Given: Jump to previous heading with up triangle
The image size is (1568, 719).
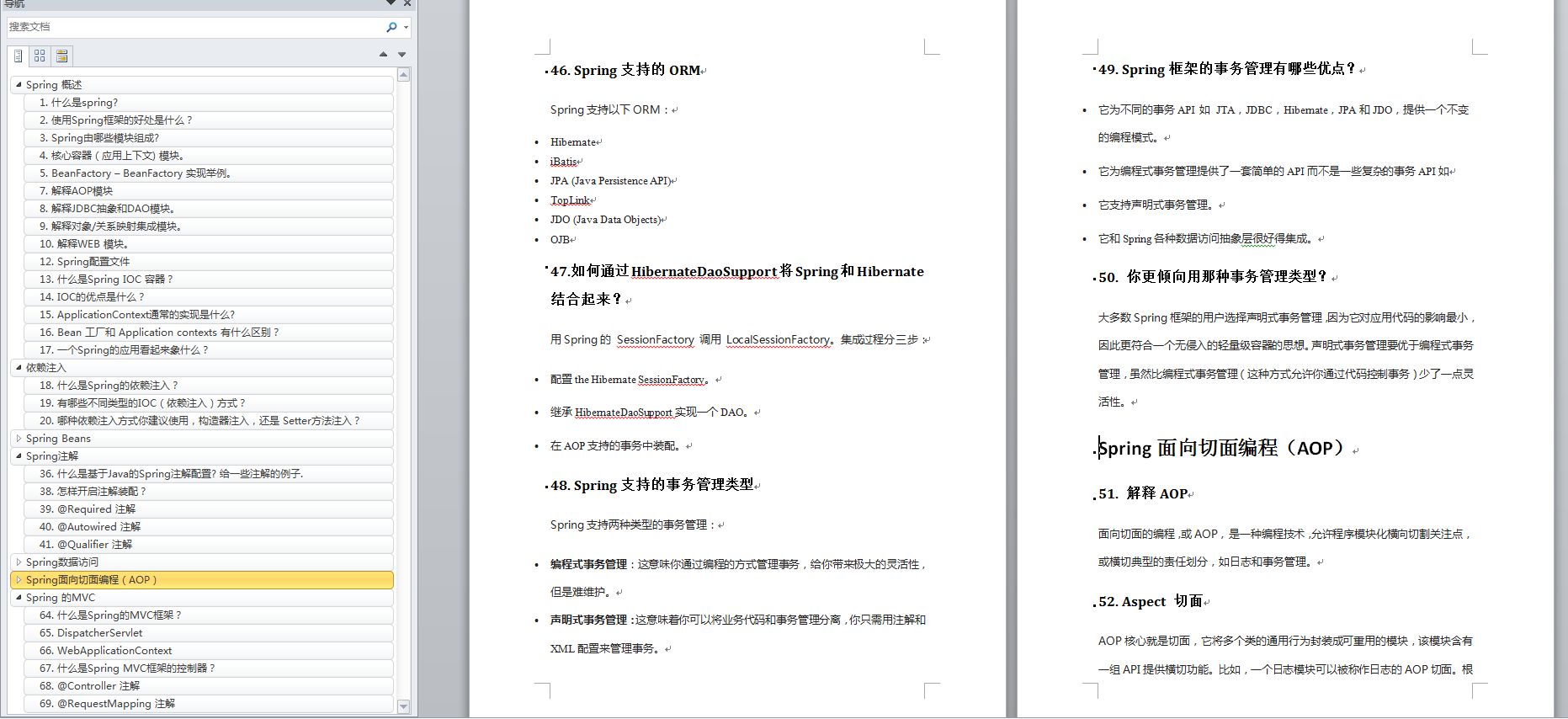Looking at the screenshot, I should point(383,55).
